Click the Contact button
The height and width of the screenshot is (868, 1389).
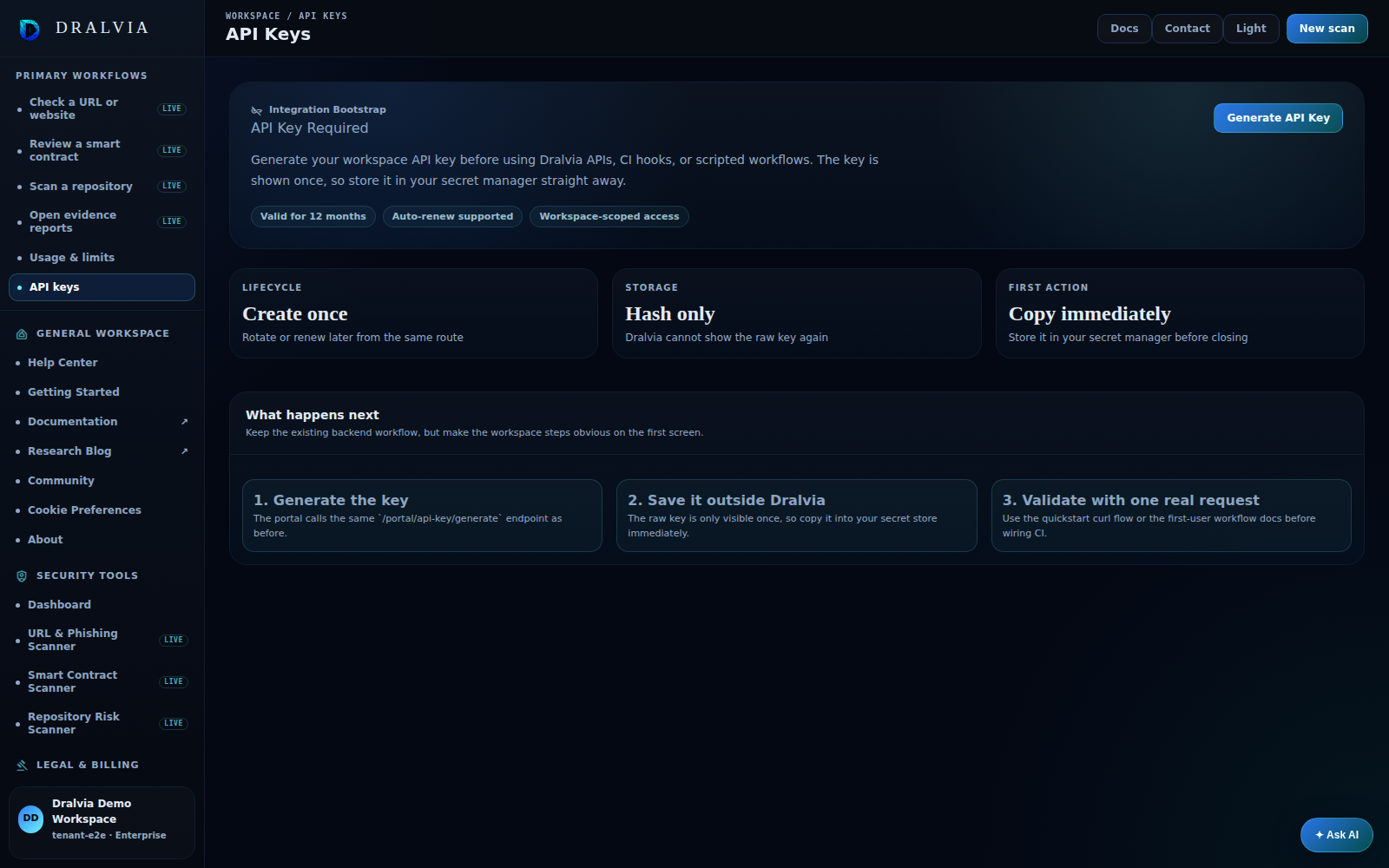[x=1187, y=29]
